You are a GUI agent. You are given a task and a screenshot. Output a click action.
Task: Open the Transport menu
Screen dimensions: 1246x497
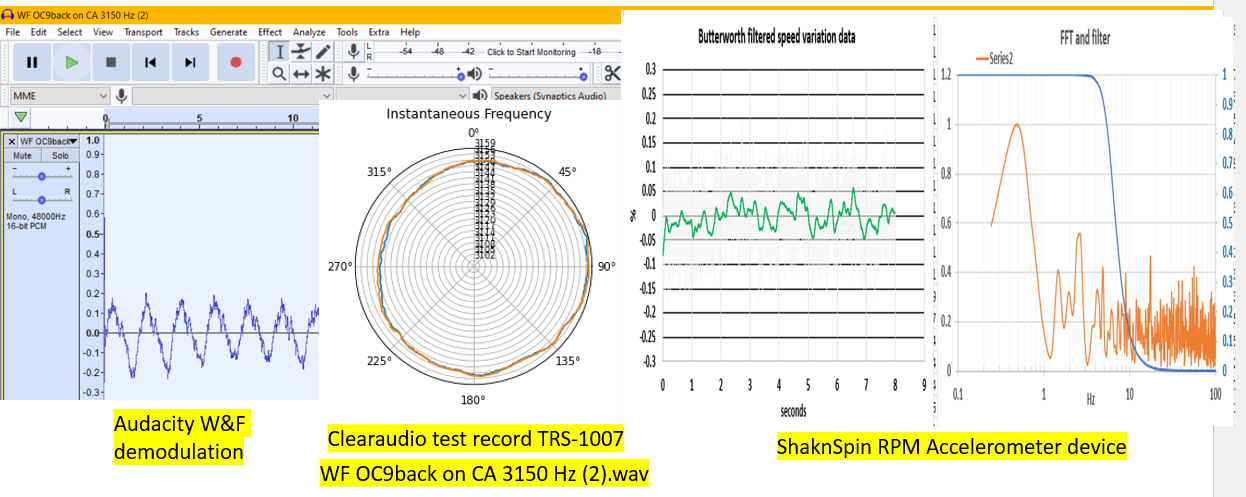[x=143, y=32]
